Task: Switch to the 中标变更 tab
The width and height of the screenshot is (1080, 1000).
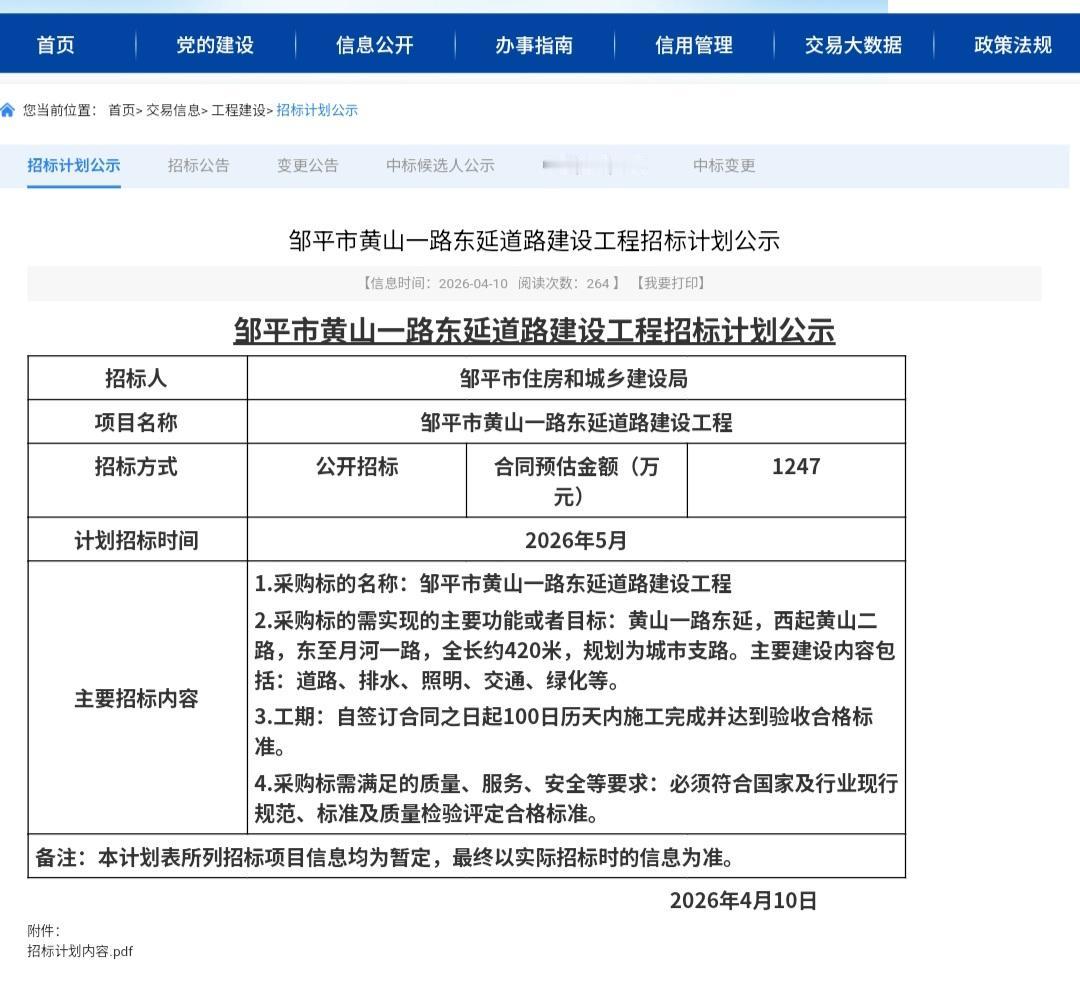Action: pos(724,165)
